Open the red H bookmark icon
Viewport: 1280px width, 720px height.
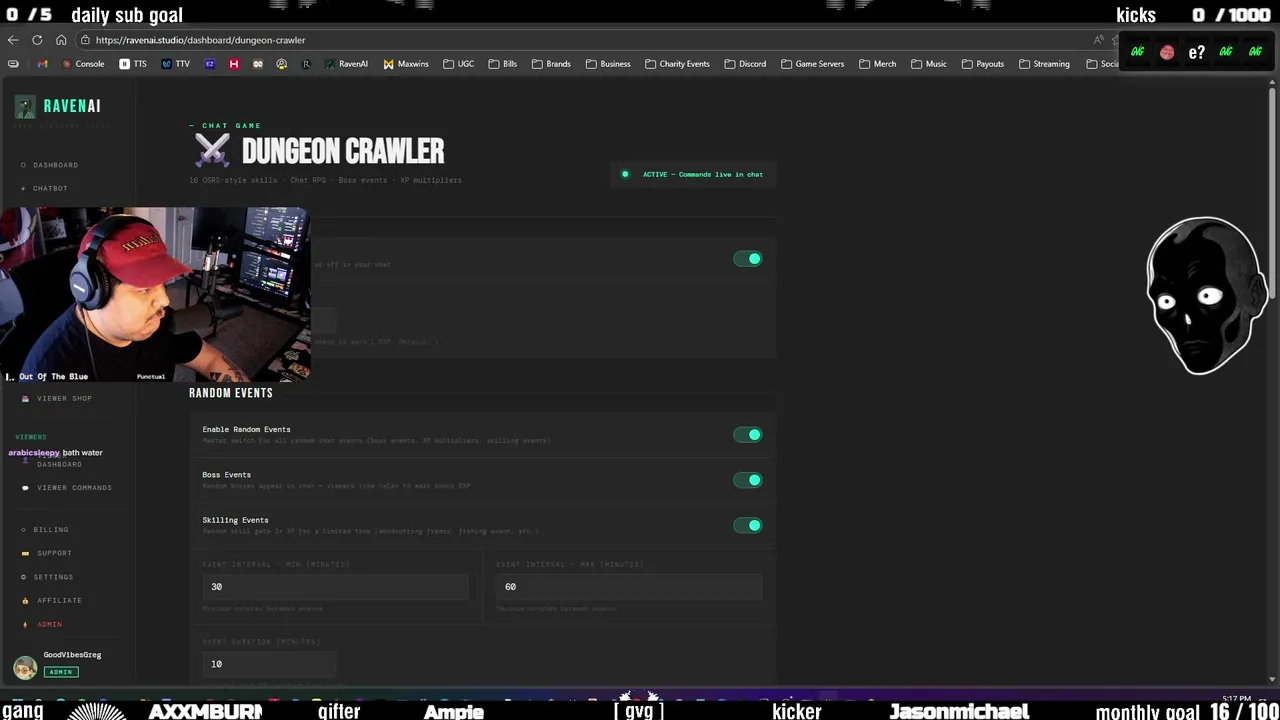(234, 64)
